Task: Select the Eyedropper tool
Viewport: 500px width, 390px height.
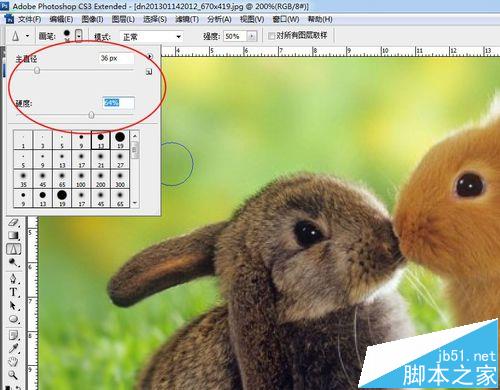Action: [x=14, y=348]
